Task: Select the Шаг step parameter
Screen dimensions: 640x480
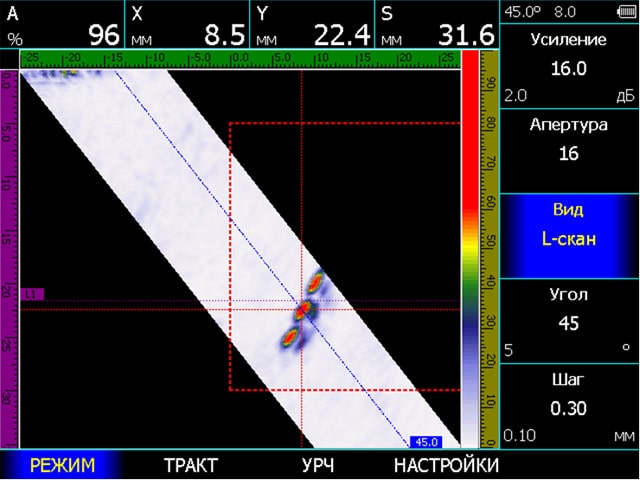Action: click(569, 407)
